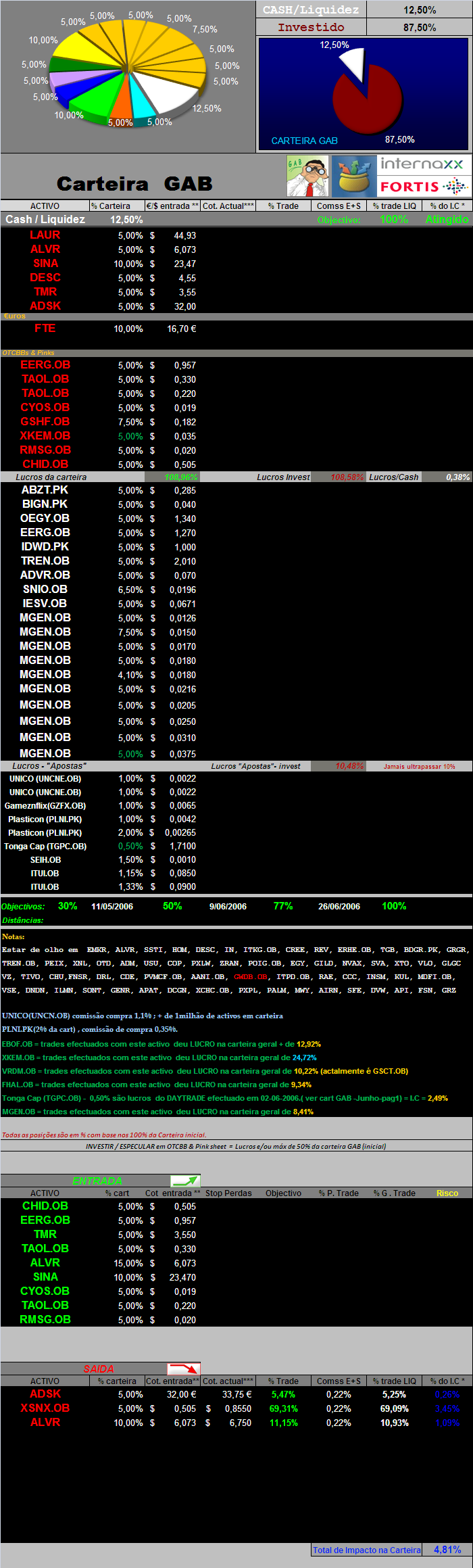
Task: Click the 'Total de Impacto na Carteira' label
Action: click(x=367, y=1550)
